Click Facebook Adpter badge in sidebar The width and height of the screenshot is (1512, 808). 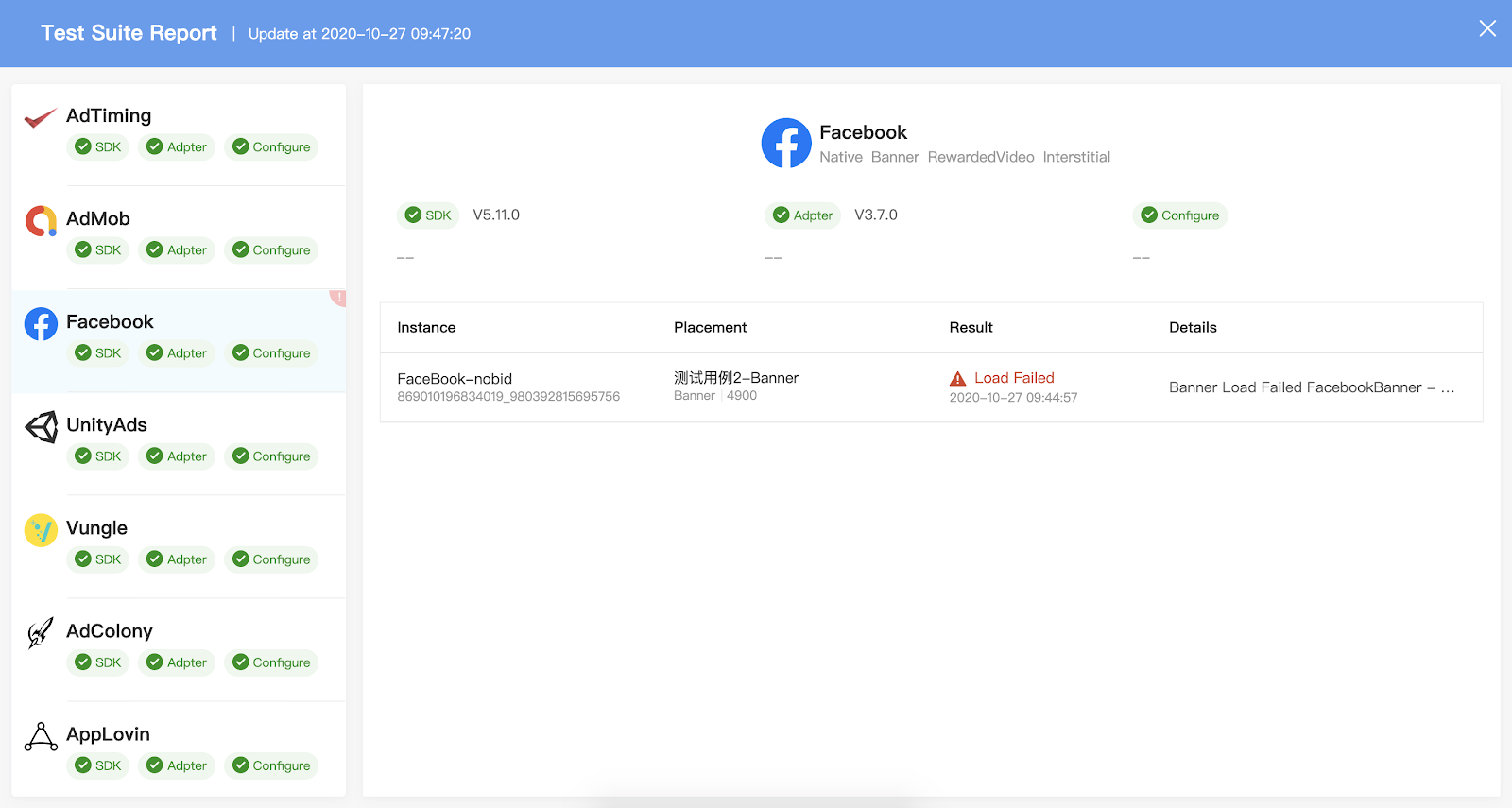(x=178, y=352)
